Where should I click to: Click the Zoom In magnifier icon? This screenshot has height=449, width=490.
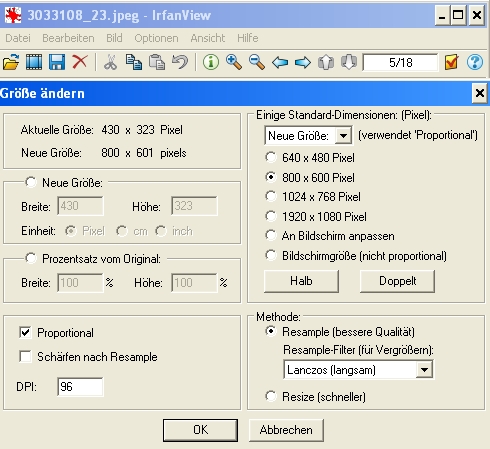click(234, 62)
